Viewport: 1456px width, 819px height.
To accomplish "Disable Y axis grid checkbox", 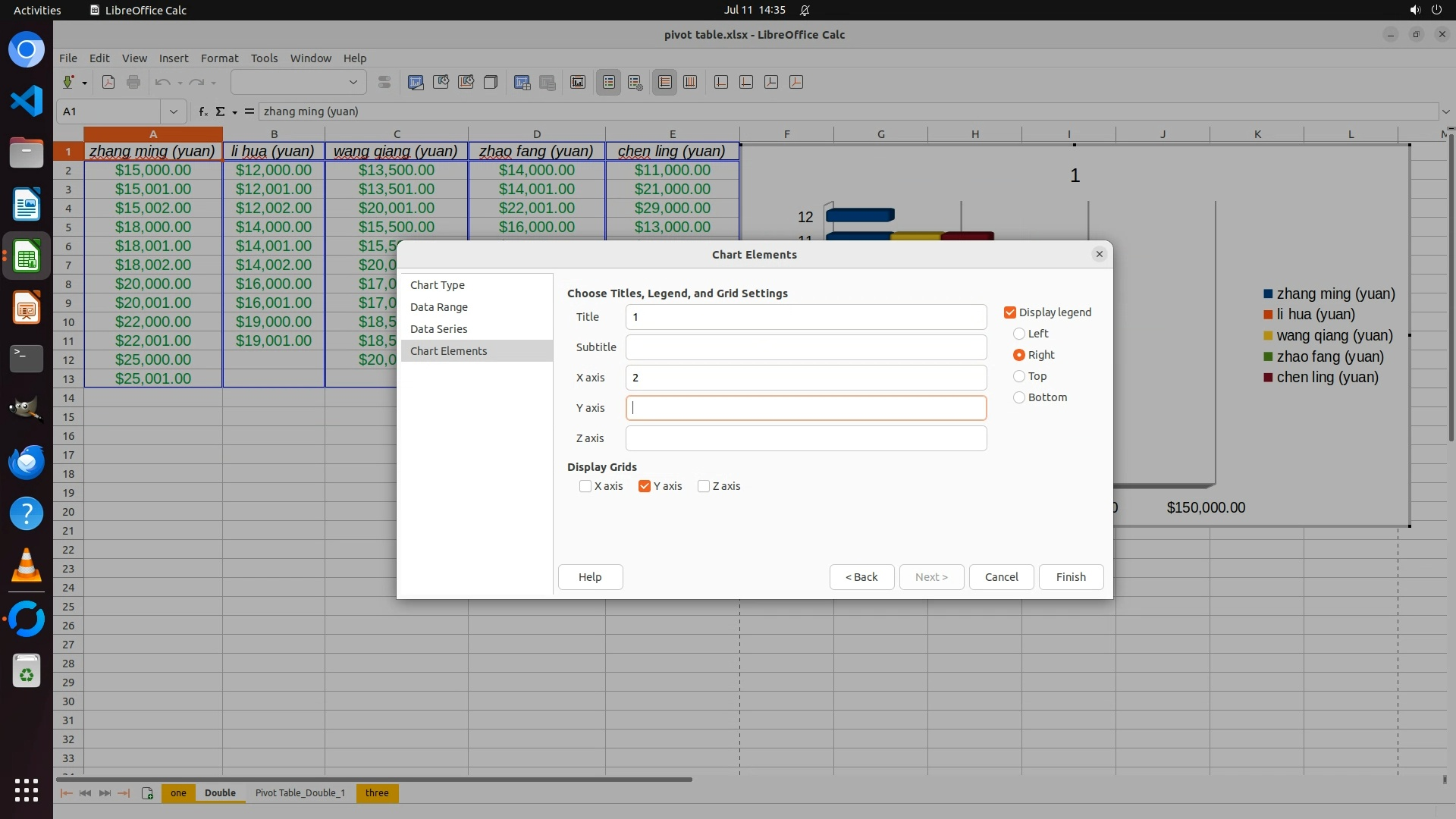I will (x=645, y=486).
